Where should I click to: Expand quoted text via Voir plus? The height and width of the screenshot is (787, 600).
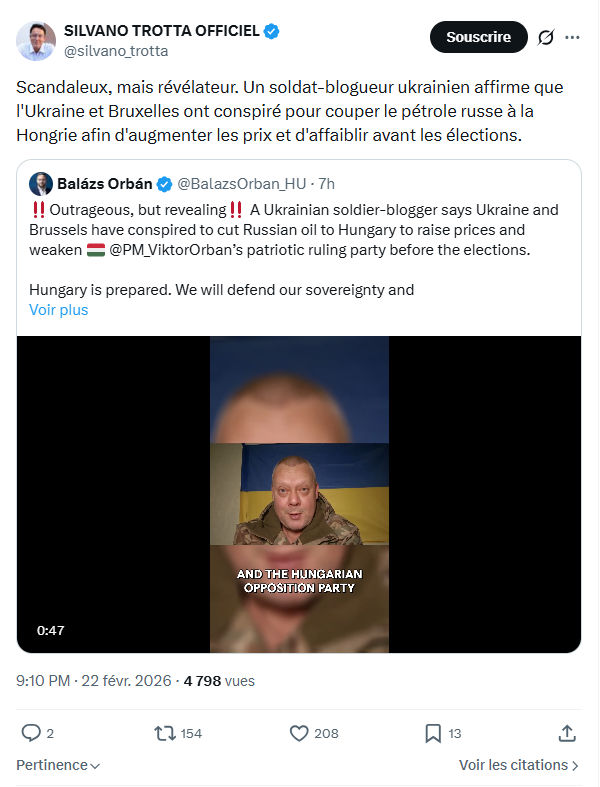coord(59,310)
